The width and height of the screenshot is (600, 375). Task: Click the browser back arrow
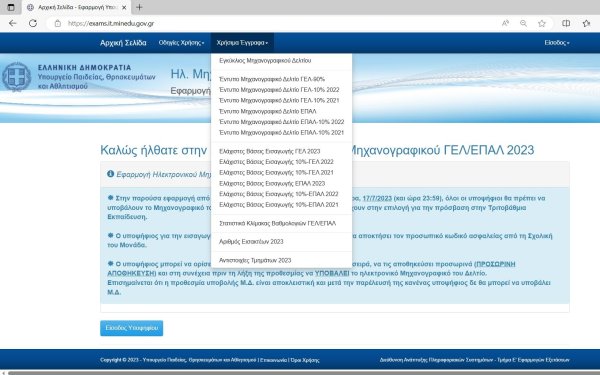(x=13, y=23)
